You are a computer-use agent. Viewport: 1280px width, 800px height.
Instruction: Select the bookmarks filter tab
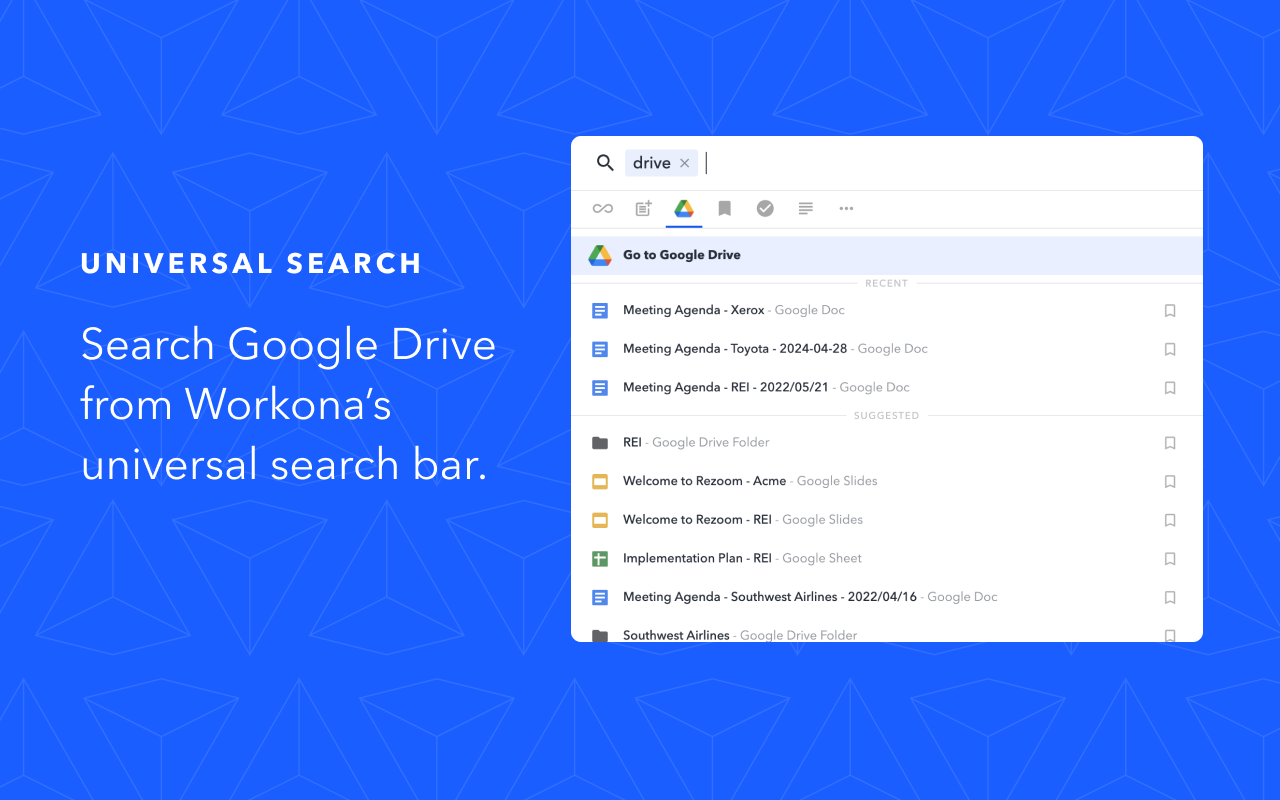point(725,208)
